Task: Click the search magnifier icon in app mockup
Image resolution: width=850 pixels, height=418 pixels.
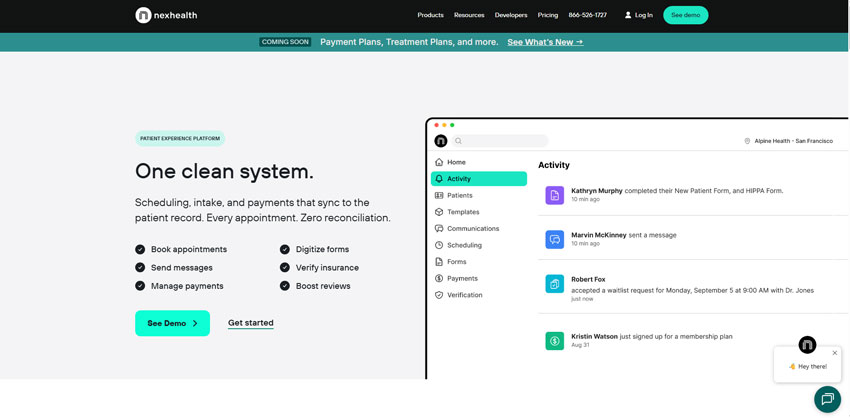Action: [x=458, y=141]
